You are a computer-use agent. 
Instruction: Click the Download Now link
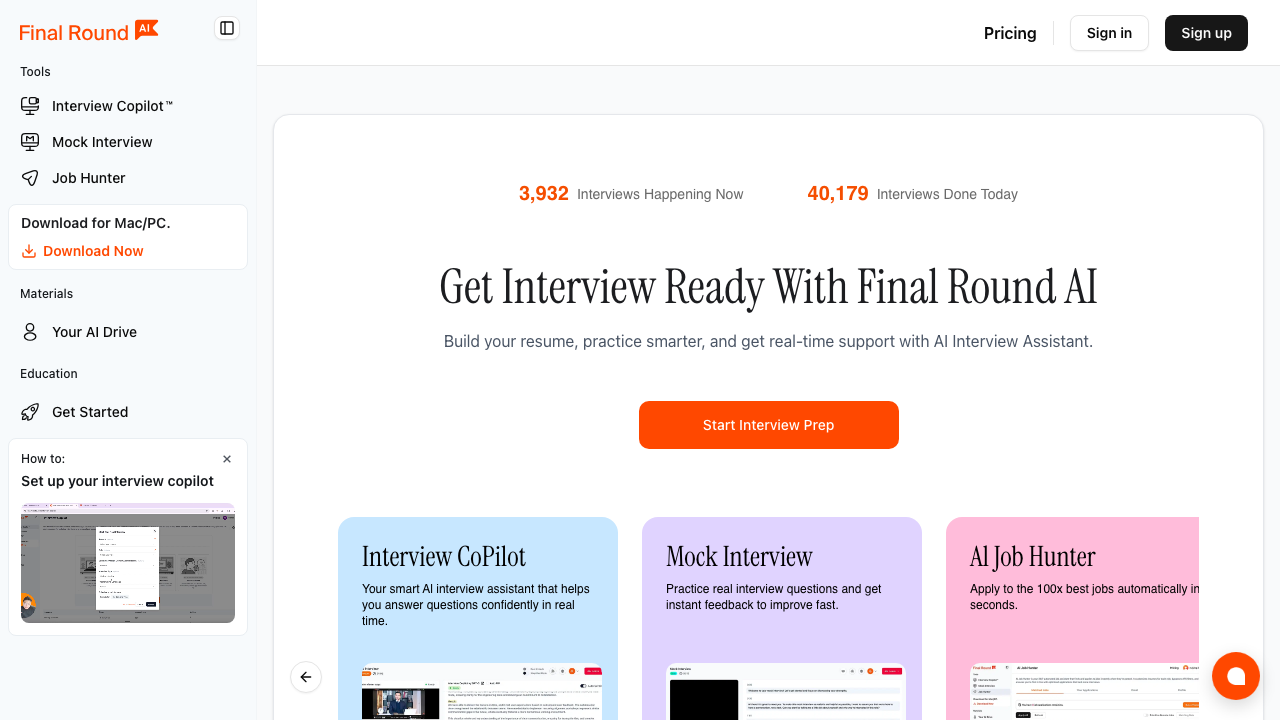[x=95, y=251]
